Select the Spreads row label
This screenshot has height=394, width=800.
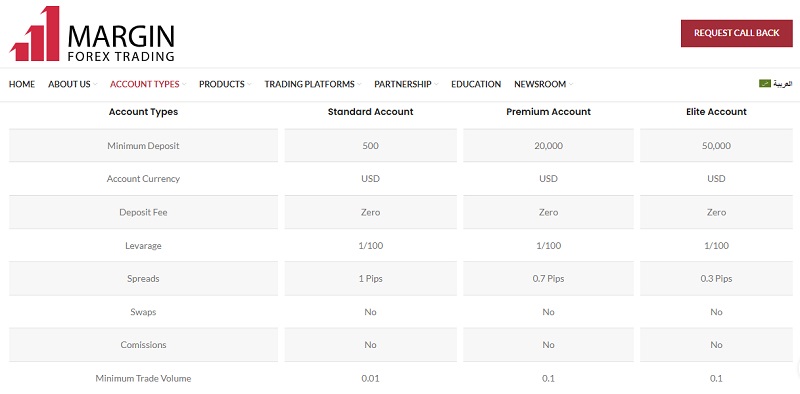pos(143,279)
